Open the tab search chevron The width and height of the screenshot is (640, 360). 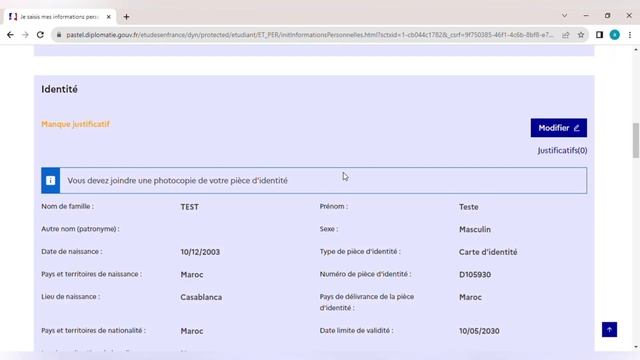tap(564, 16)
